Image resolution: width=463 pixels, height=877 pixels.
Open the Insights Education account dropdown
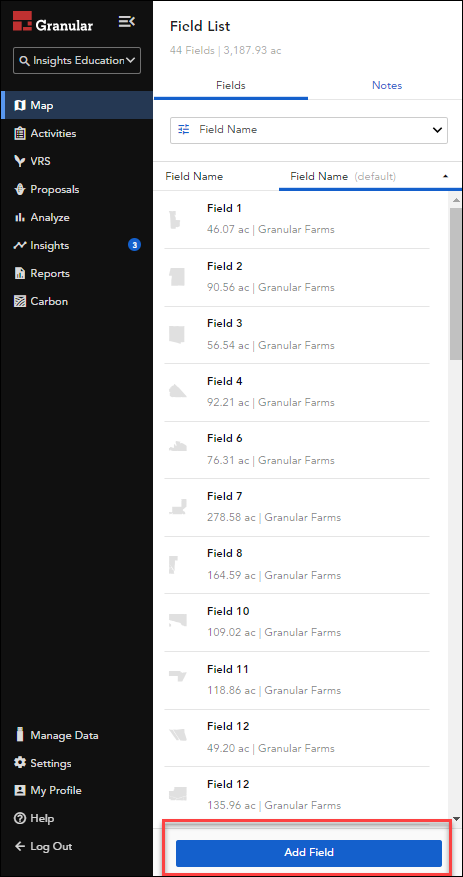pyautogui.click(x=77, y=60)
